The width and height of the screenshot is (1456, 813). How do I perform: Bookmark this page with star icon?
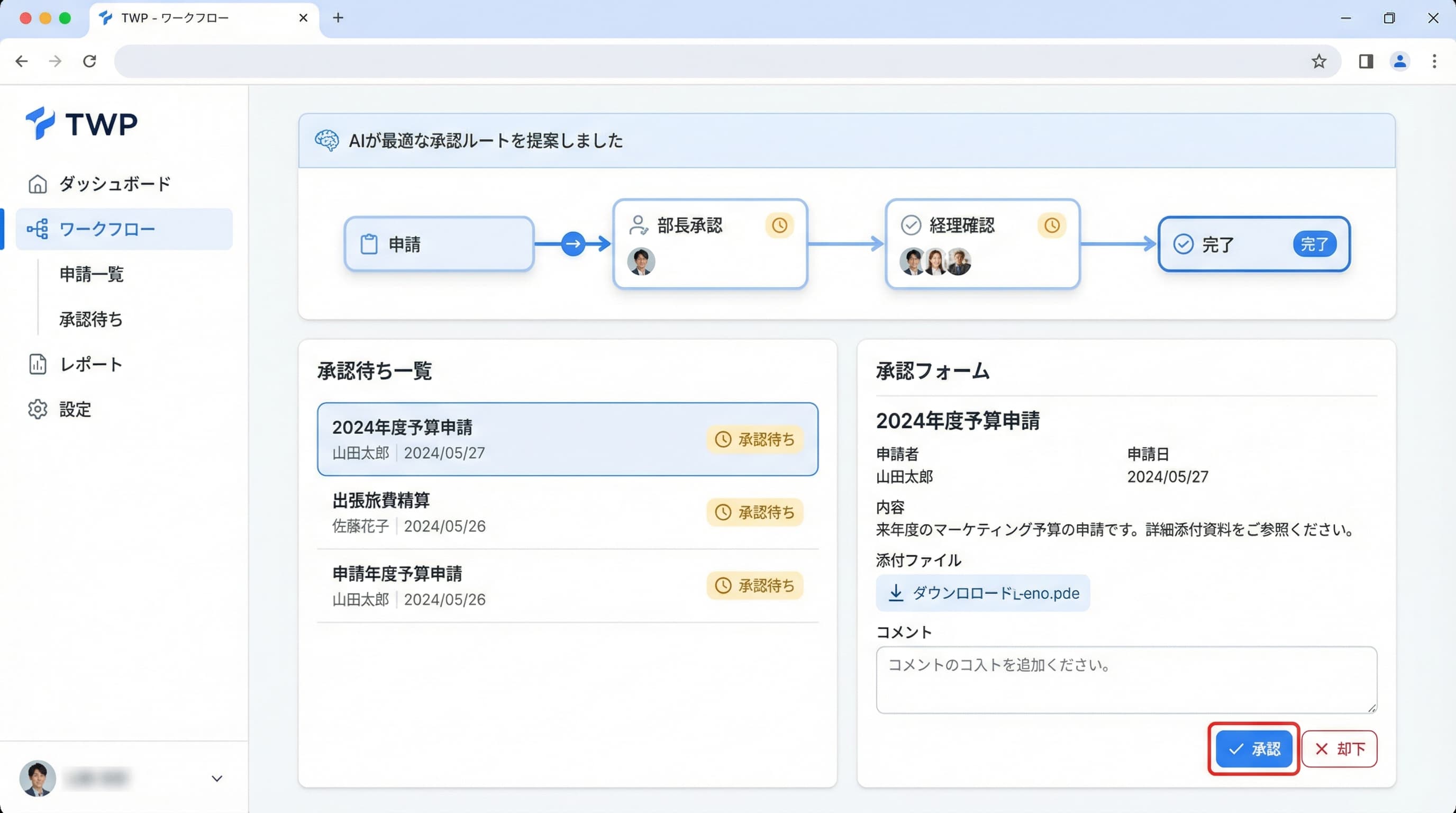pos(1318,61)
